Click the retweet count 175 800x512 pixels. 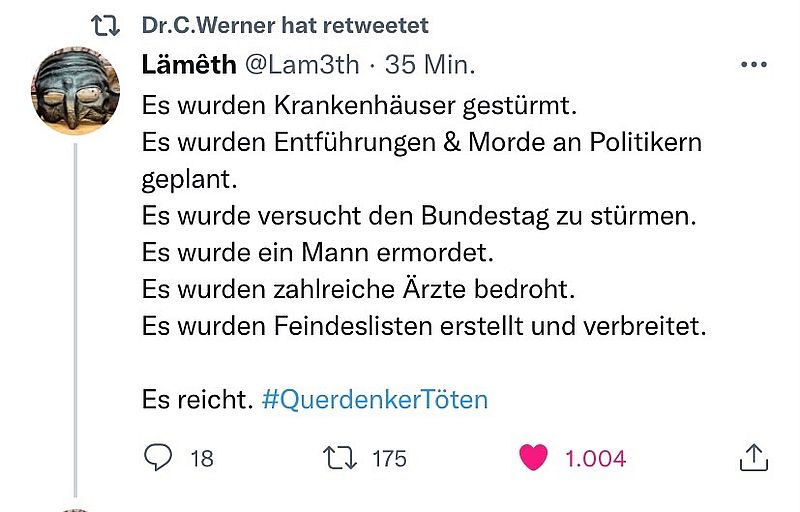tap(389, 458)
